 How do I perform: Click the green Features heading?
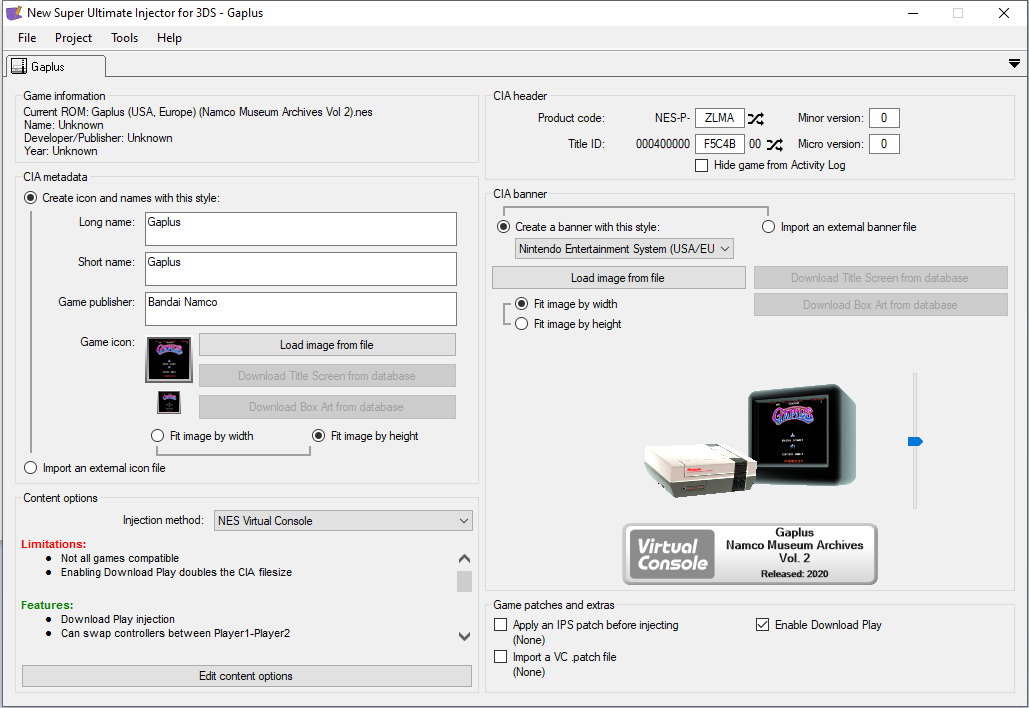pos(47,605)
